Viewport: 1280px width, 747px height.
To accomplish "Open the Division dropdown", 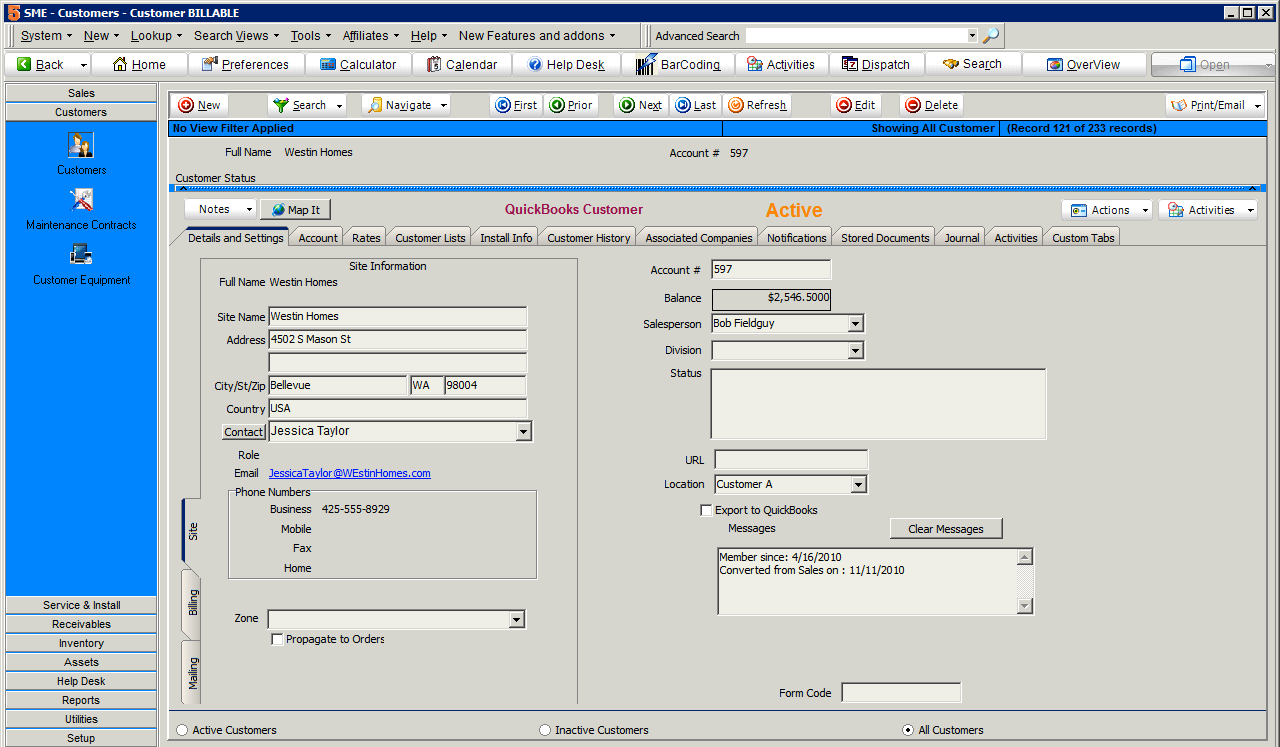I will click(x=855, y=350).
